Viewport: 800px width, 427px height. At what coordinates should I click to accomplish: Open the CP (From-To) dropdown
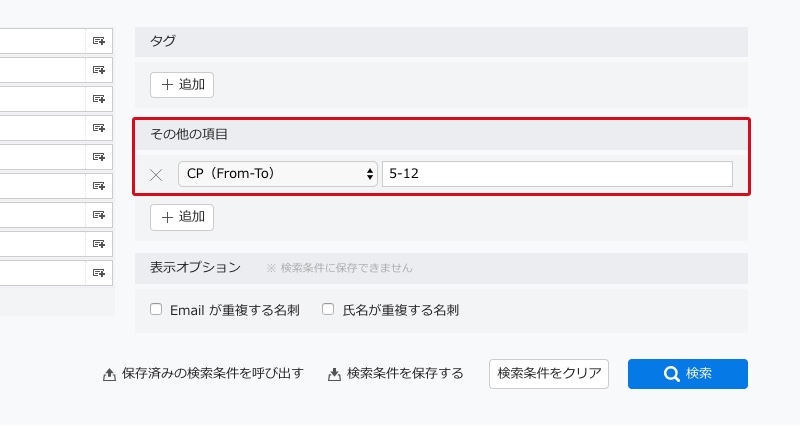click(278, 174)
